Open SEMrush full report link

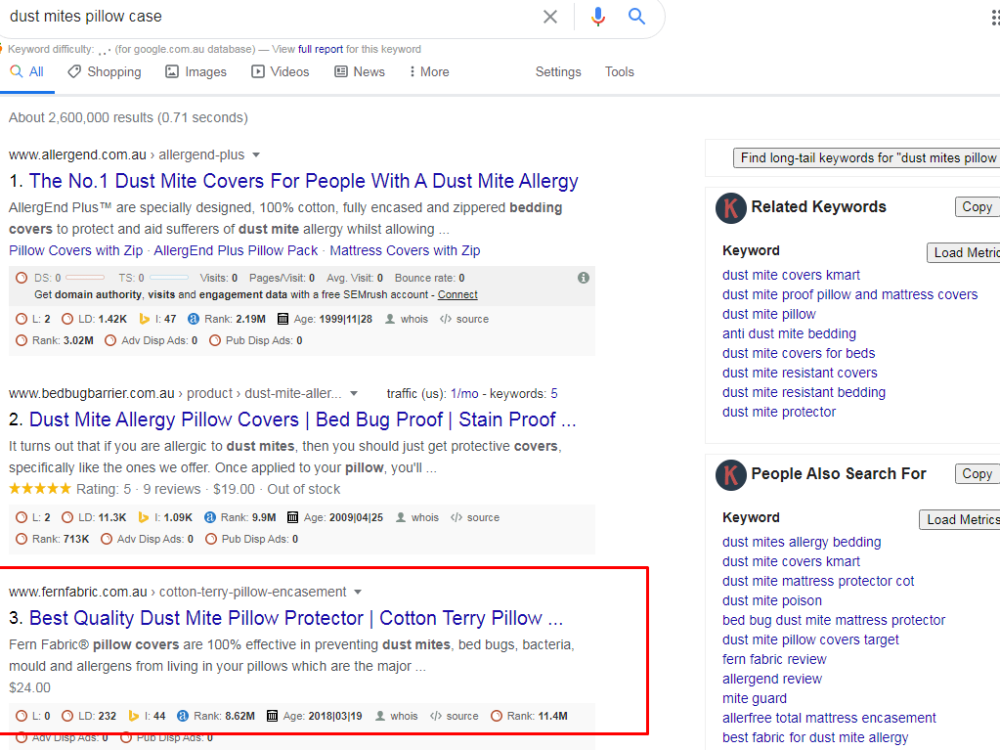coord(320,49)
